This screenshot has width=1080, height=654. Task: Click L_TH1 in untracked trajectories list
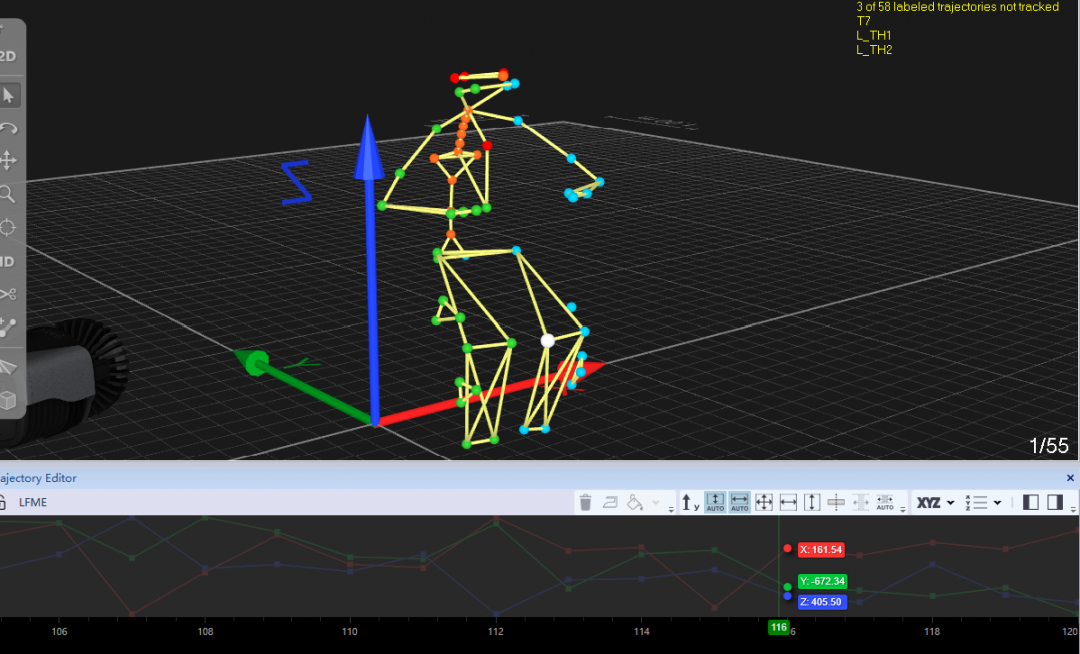pos(873,35)
